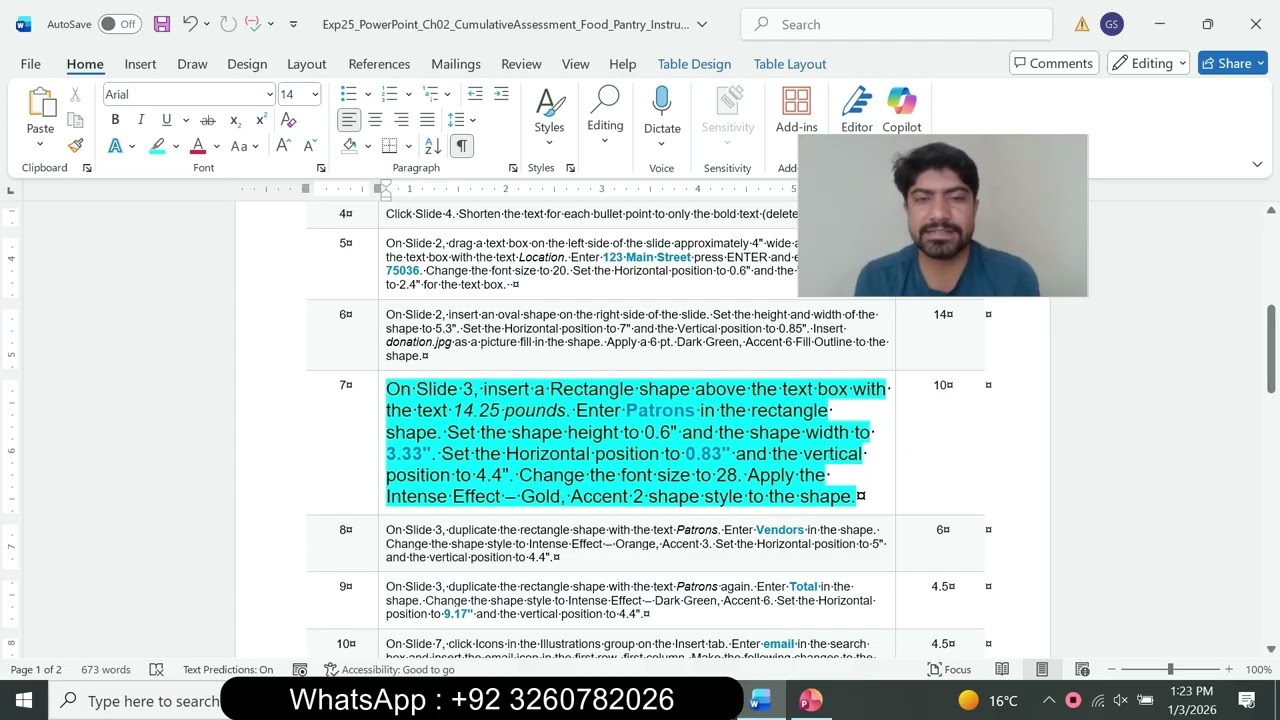The image size is (1280, 720).
Task: Apply the turquoise text highlight color
Action: click(x=157, y=146)
